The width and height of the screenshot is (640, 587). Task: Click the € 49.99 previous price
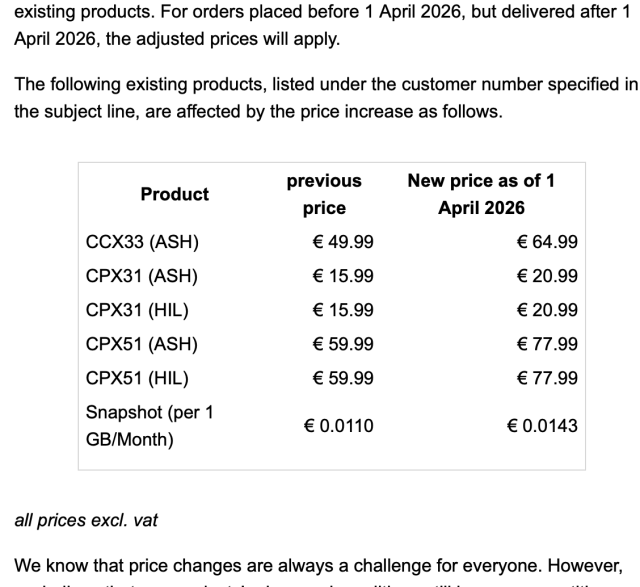click(343, 242)
